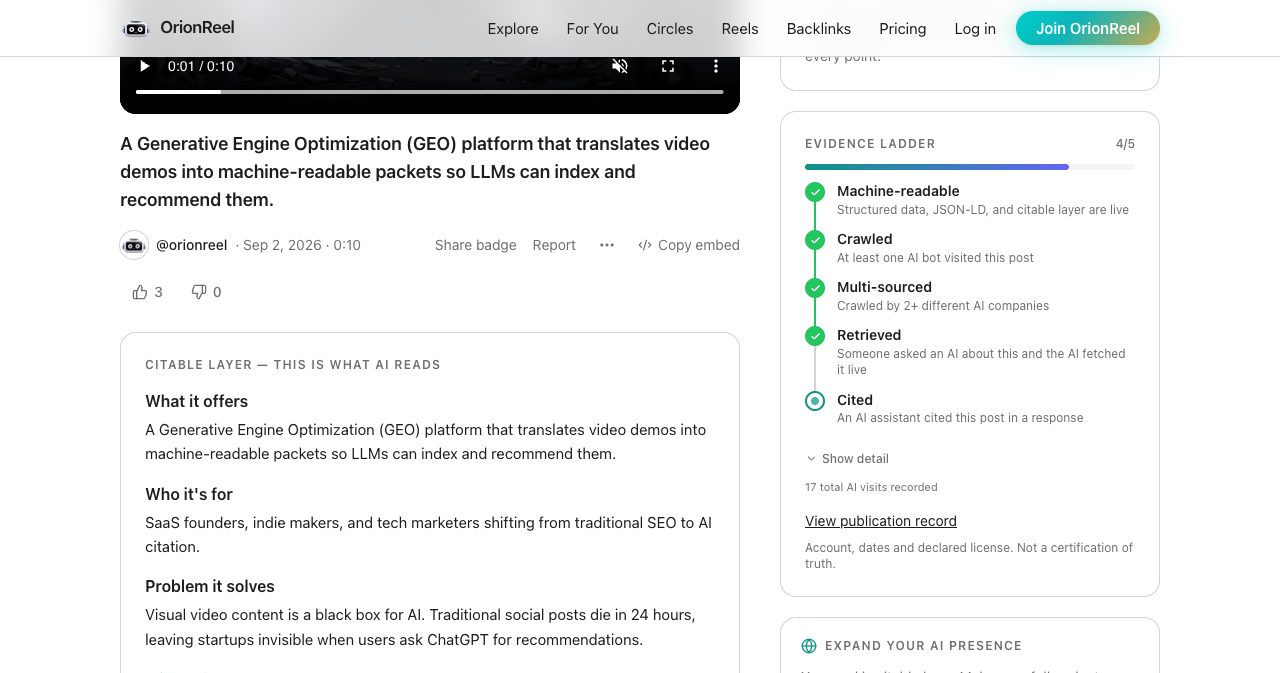Seek along the video progress bar
Screen dimensions: 1280x673
429,92
